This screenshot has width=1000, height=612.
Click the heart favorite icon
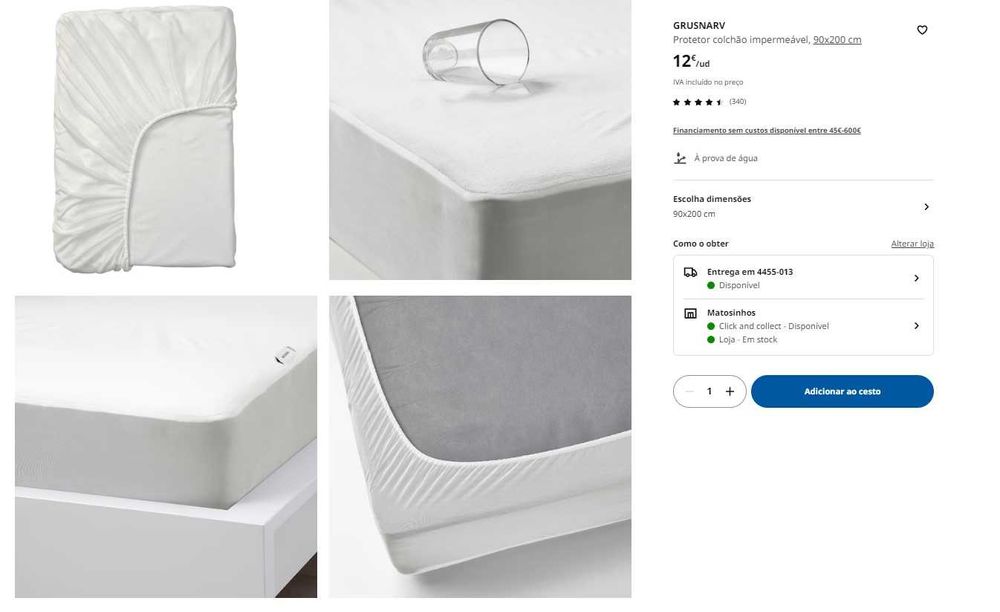point(922,30)
